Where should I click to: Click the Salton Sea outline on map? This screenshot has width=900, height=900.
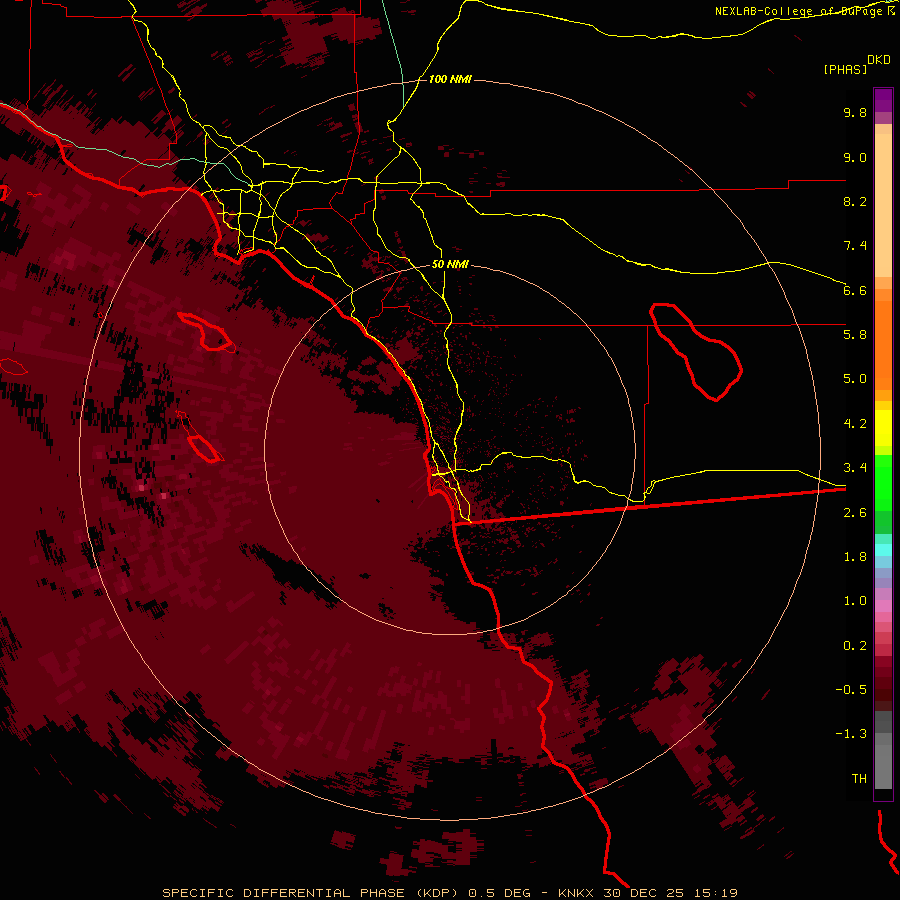point(696,352)
